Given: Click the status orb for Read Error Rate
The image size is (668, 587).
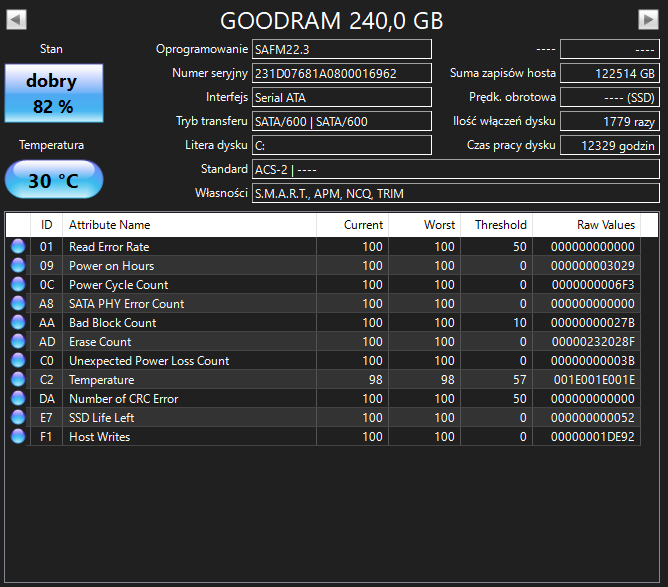Looking at the screenshot, I should click(x=18, y=246).
